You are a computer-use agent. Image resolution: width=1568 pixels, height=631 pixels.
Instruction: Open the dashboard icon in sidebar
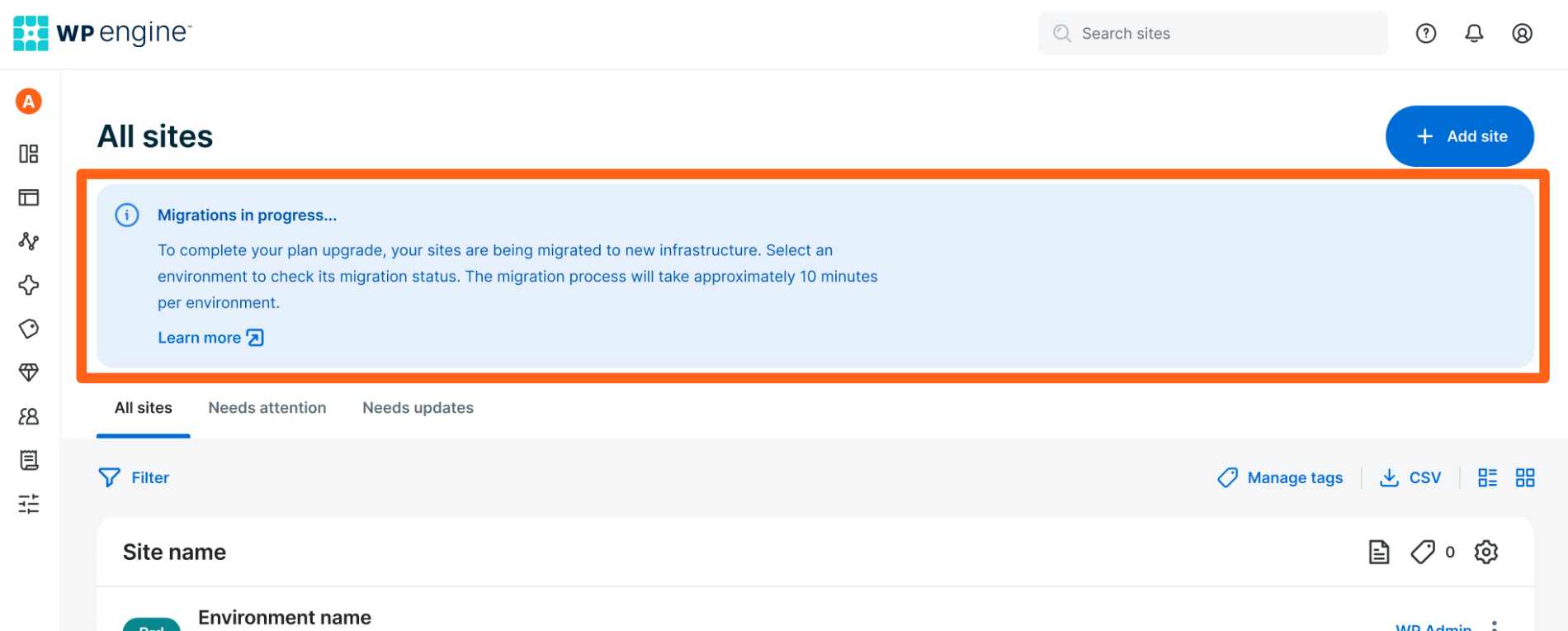tap(29, 154)
